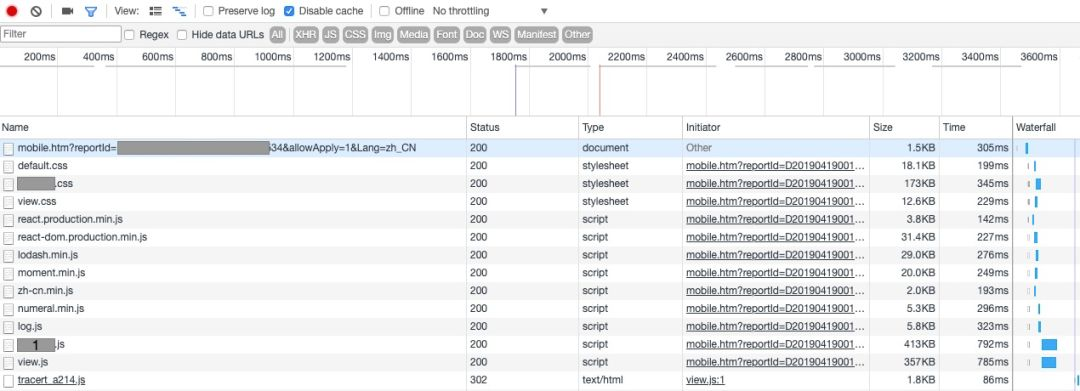This screenshot has width=1080, height=391.
Task: Switch to large request rows view icon
Action: 156,11
